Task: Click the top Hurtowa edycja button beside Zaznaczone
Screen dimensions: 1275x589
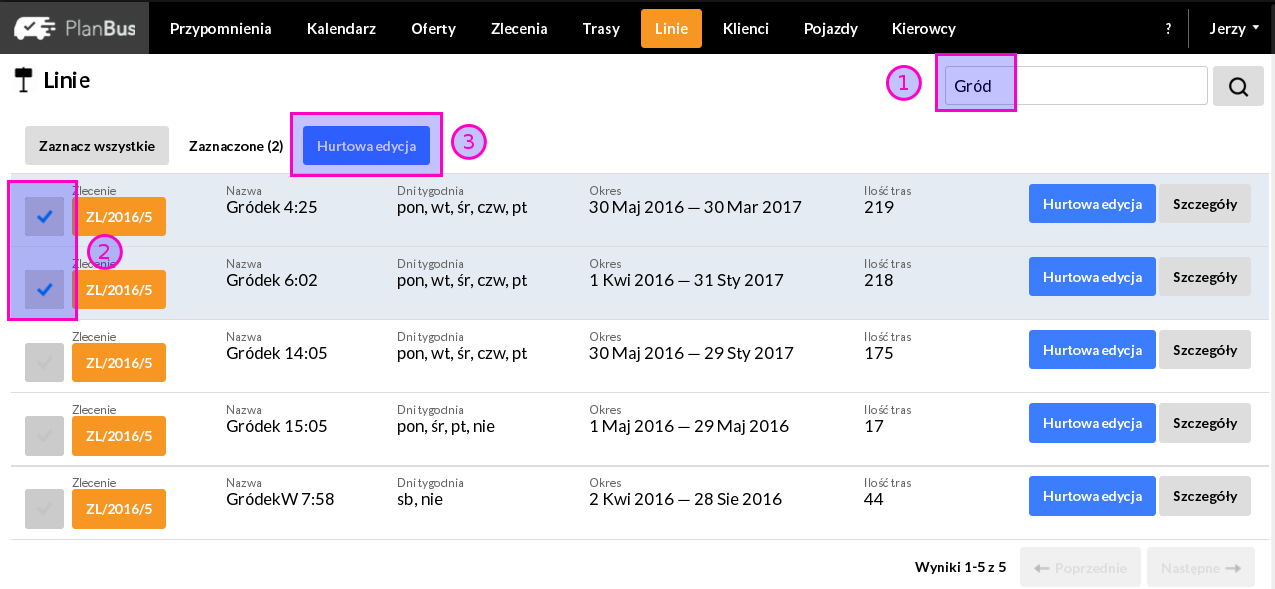Action: (x=366, y=146)
